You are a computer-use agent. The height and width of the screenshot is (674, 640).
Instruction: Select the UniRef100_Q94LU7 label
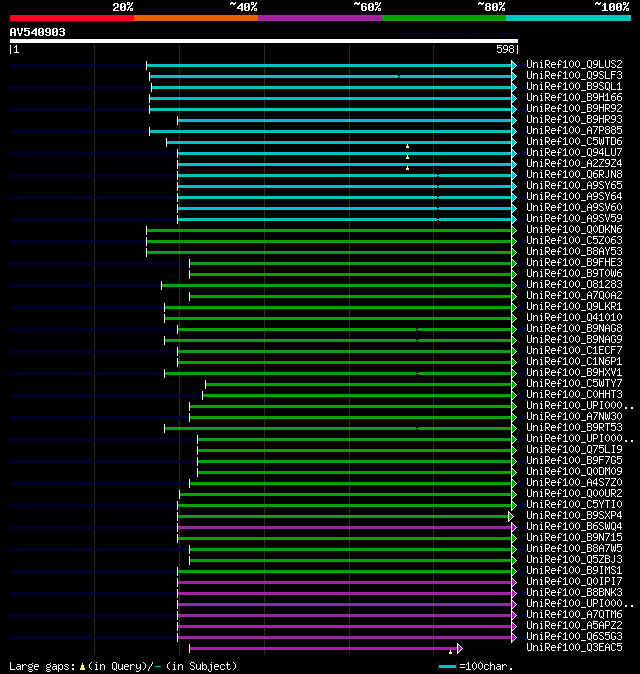pos(574,153)
